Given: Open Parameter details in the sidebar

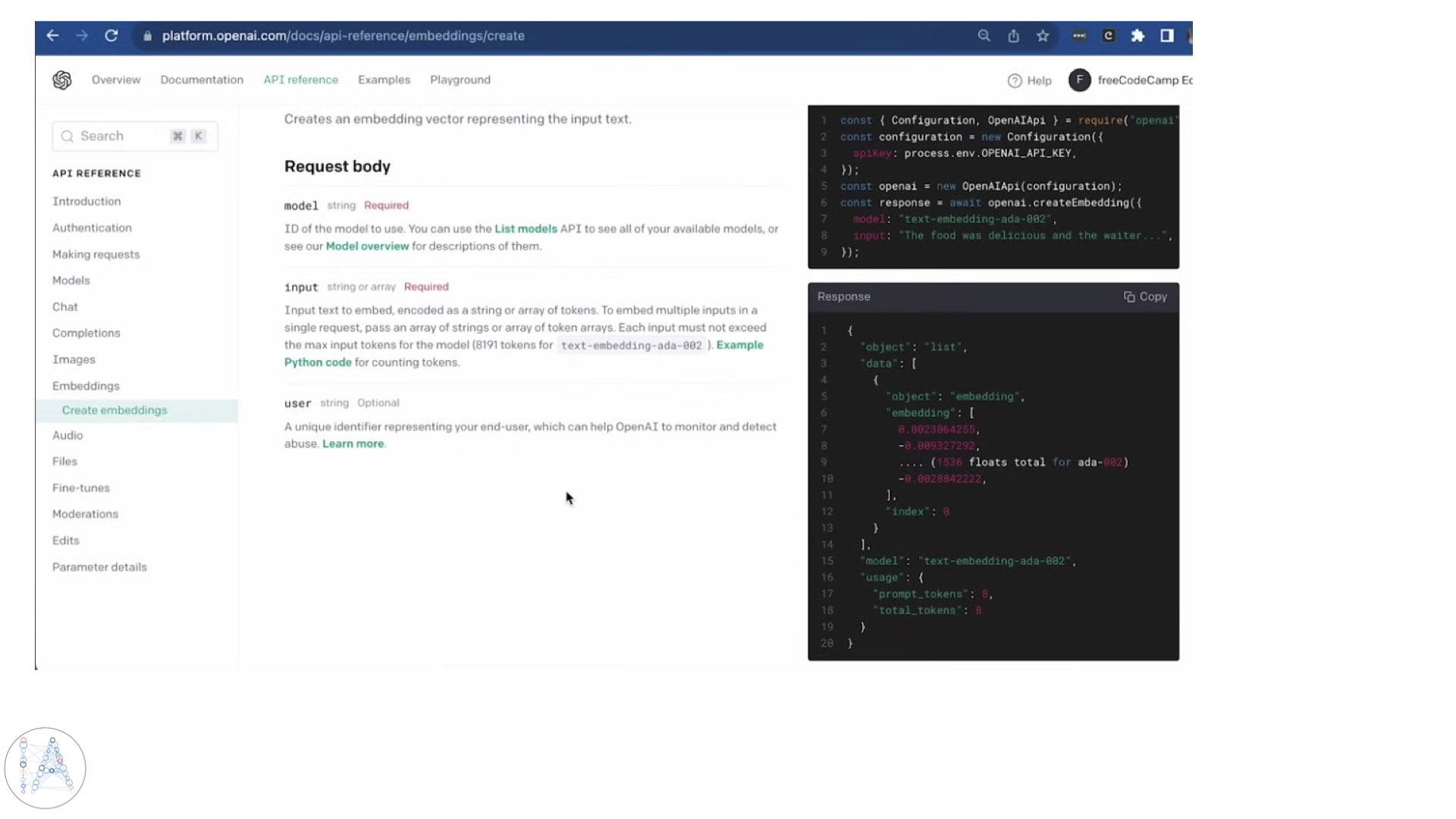Looking at the screenshot, I should click(99, 567).
